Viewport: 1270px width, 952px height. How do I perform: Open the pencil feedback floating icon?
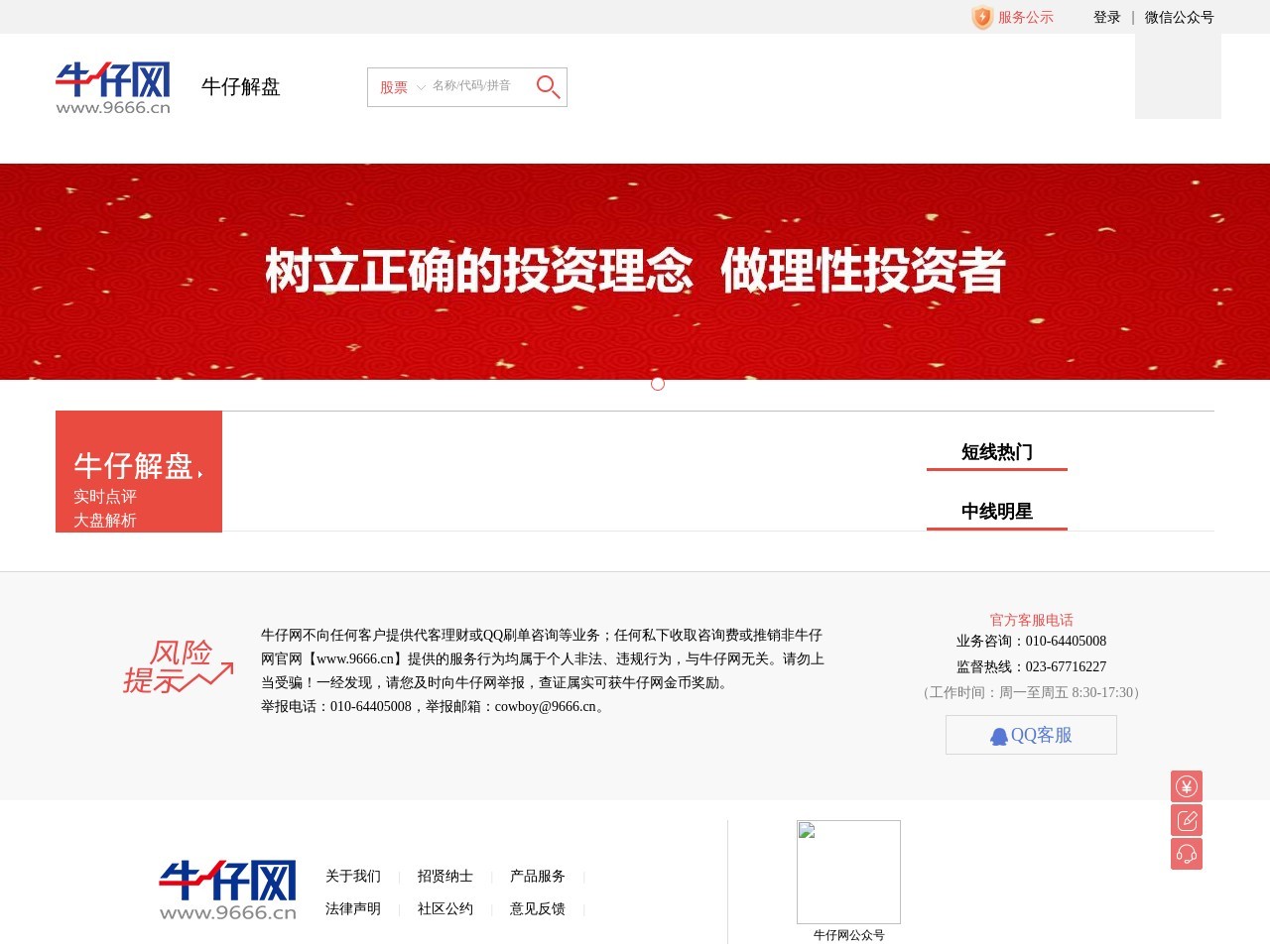click(x=1187, y=820)
